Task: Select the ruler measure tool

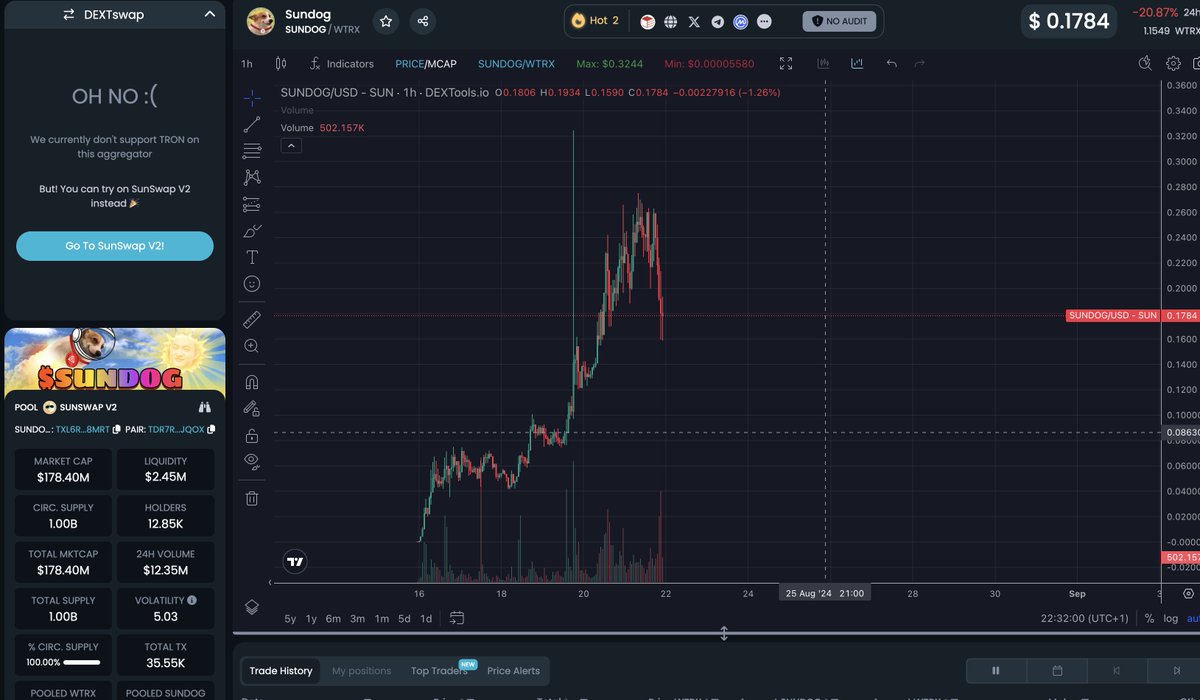Action: point(252,319)
